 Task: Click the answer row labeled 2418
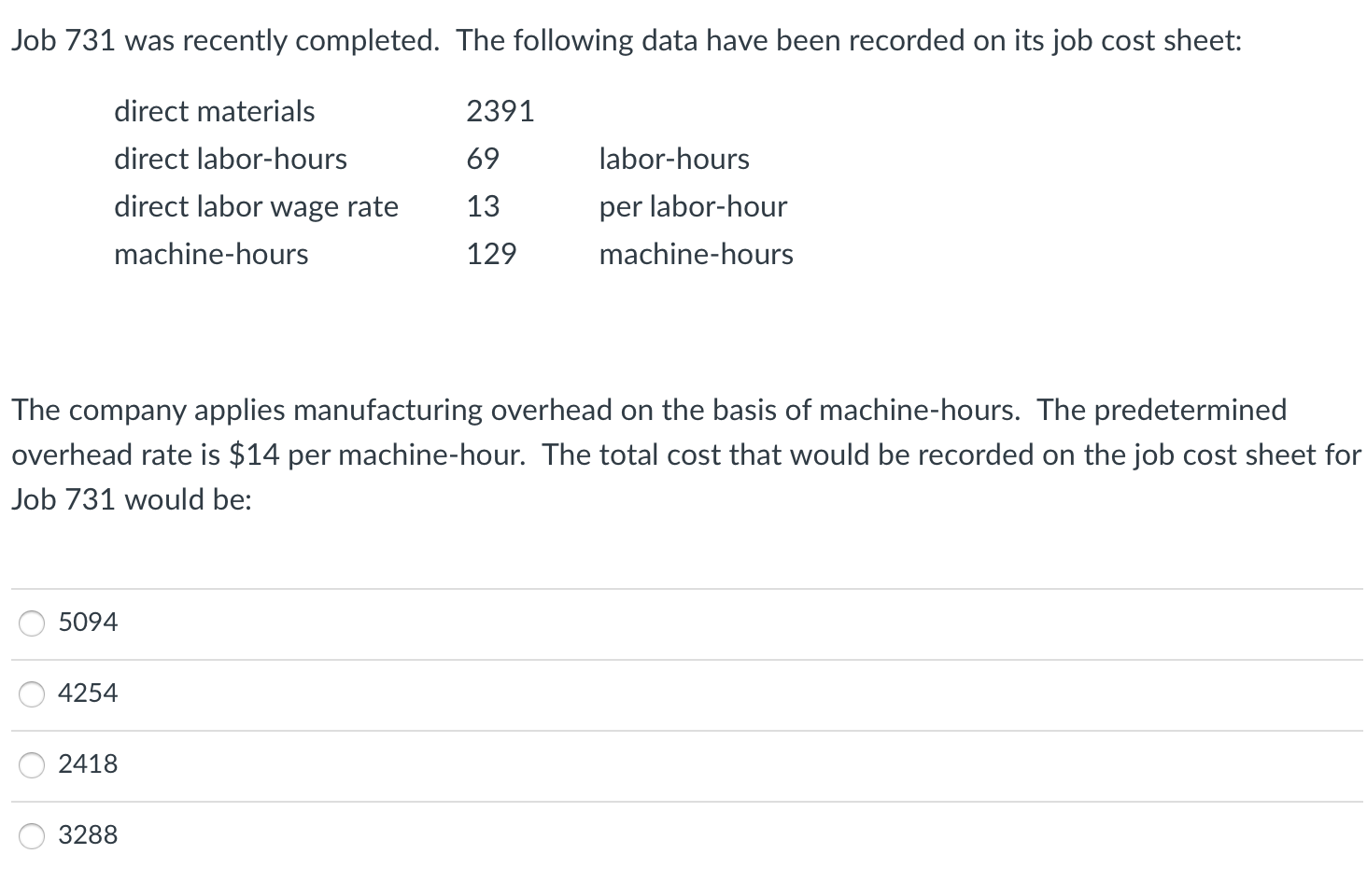pos(654,764)
